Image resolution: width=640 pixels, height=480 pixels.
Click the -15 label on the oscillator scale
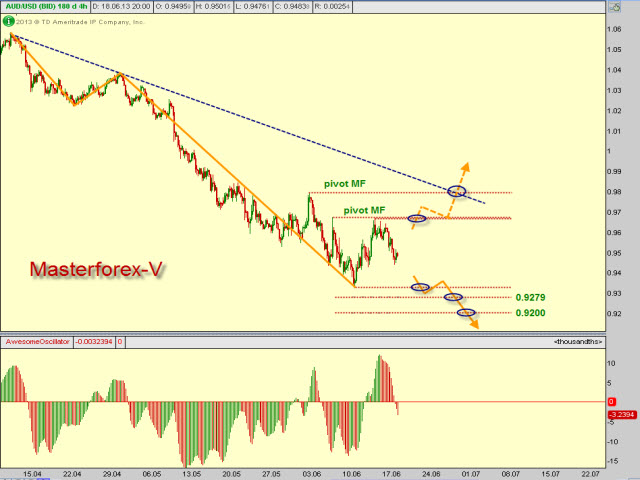pyautogui.click(x=613, y=461)
